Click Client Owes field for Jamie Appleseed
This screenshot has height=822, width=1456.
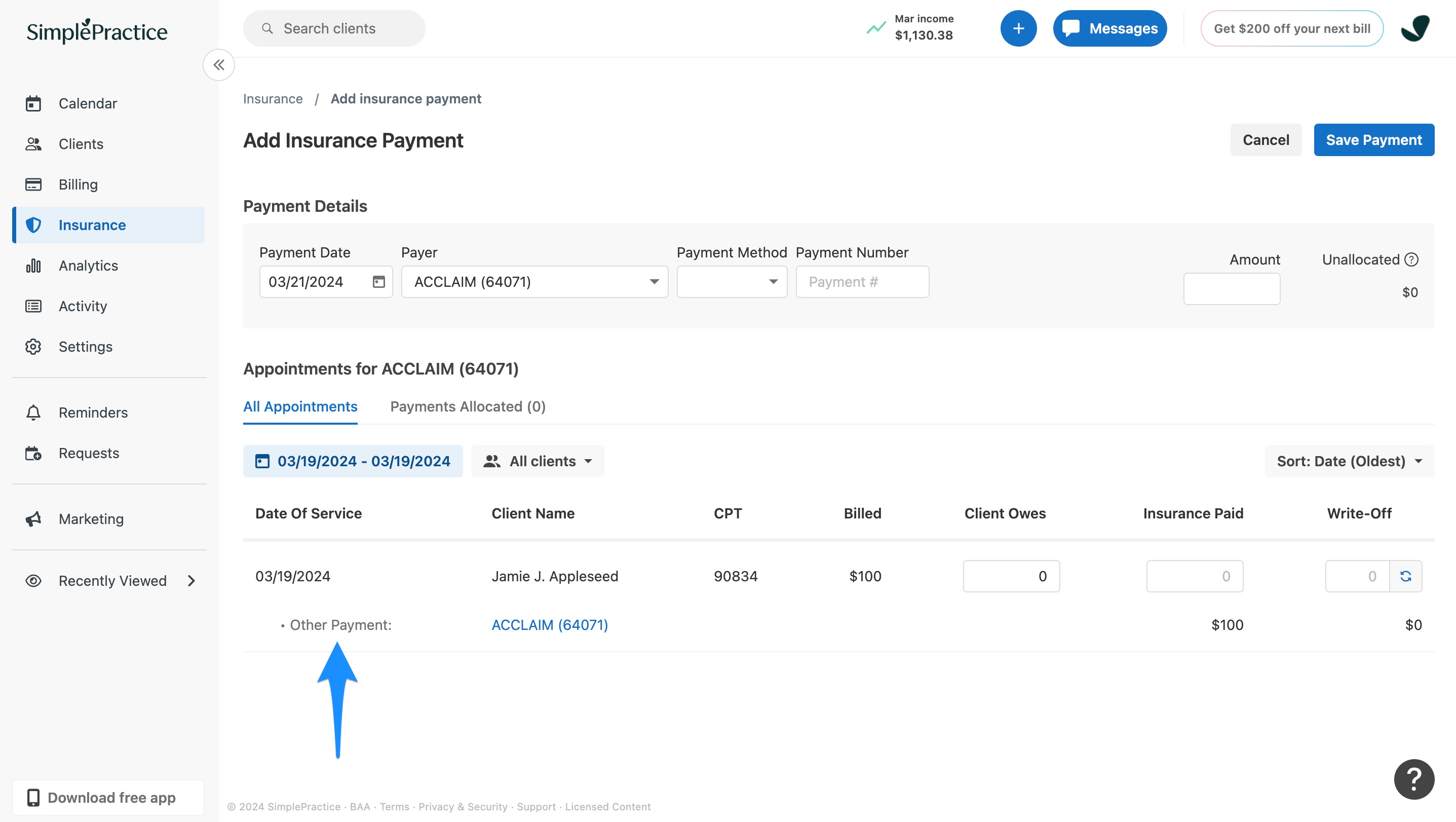pos(1011,576)
